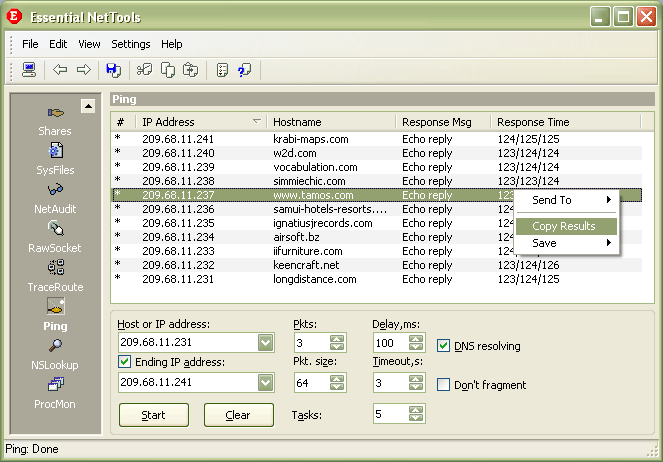The height and width of the screenshot is (462, 663).
Task: Click the Pkt. size value field
Action: coord(312,383)
